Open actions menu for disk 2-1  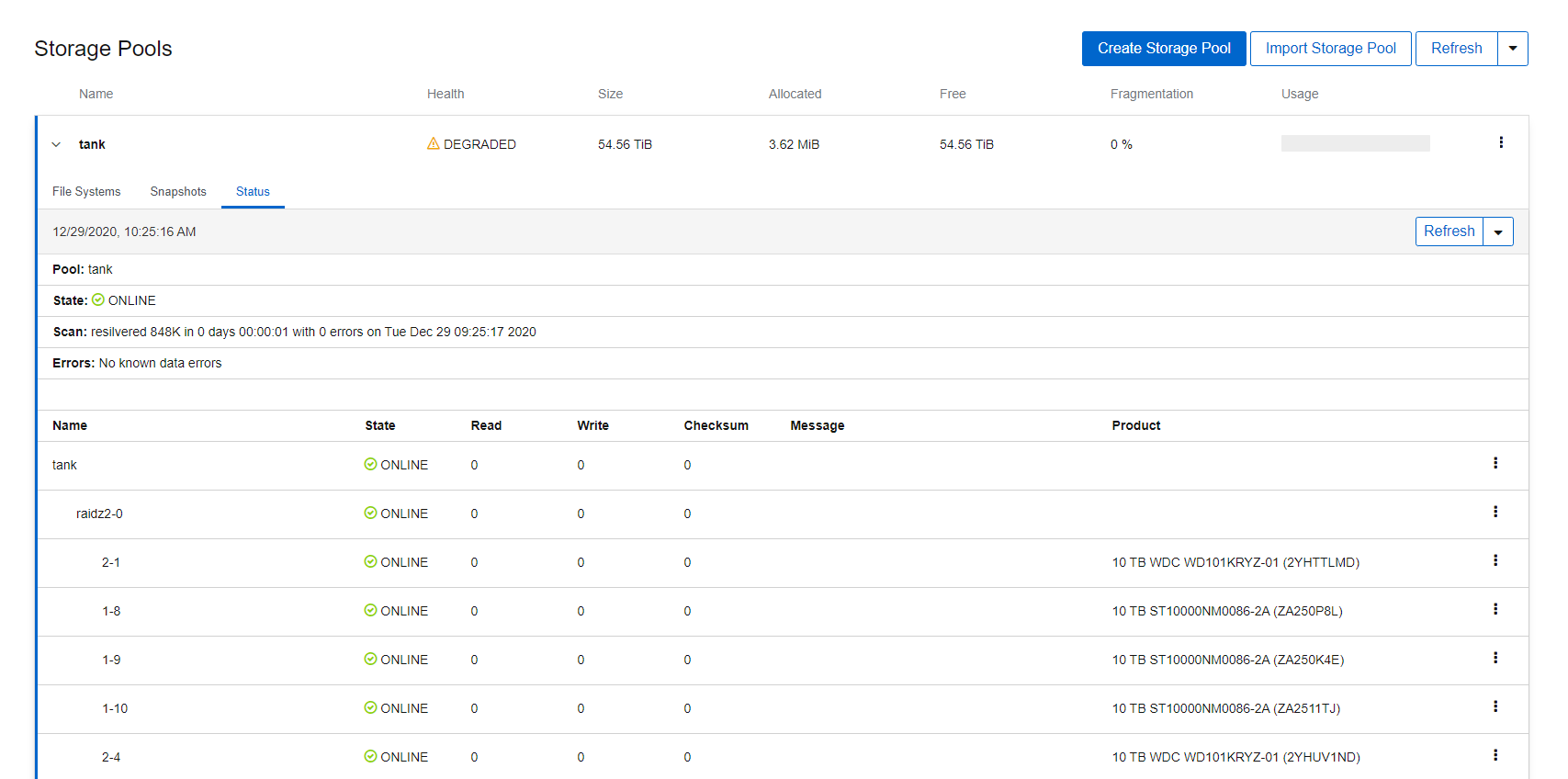point(1495,560)
